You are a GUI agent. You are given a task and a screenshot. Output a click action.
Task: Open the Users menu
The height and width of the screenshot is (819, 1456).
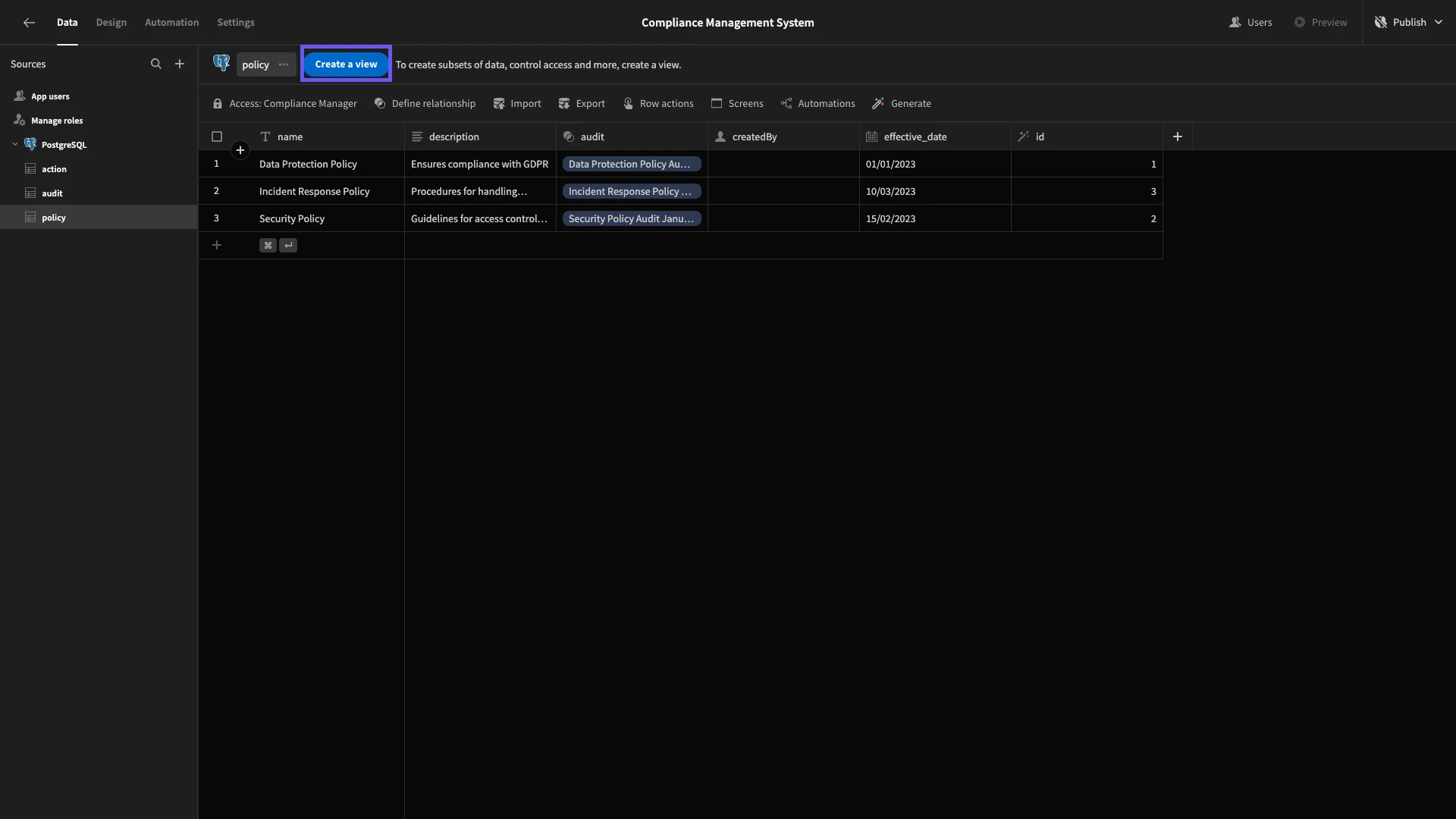click(x=1250, y=23)
